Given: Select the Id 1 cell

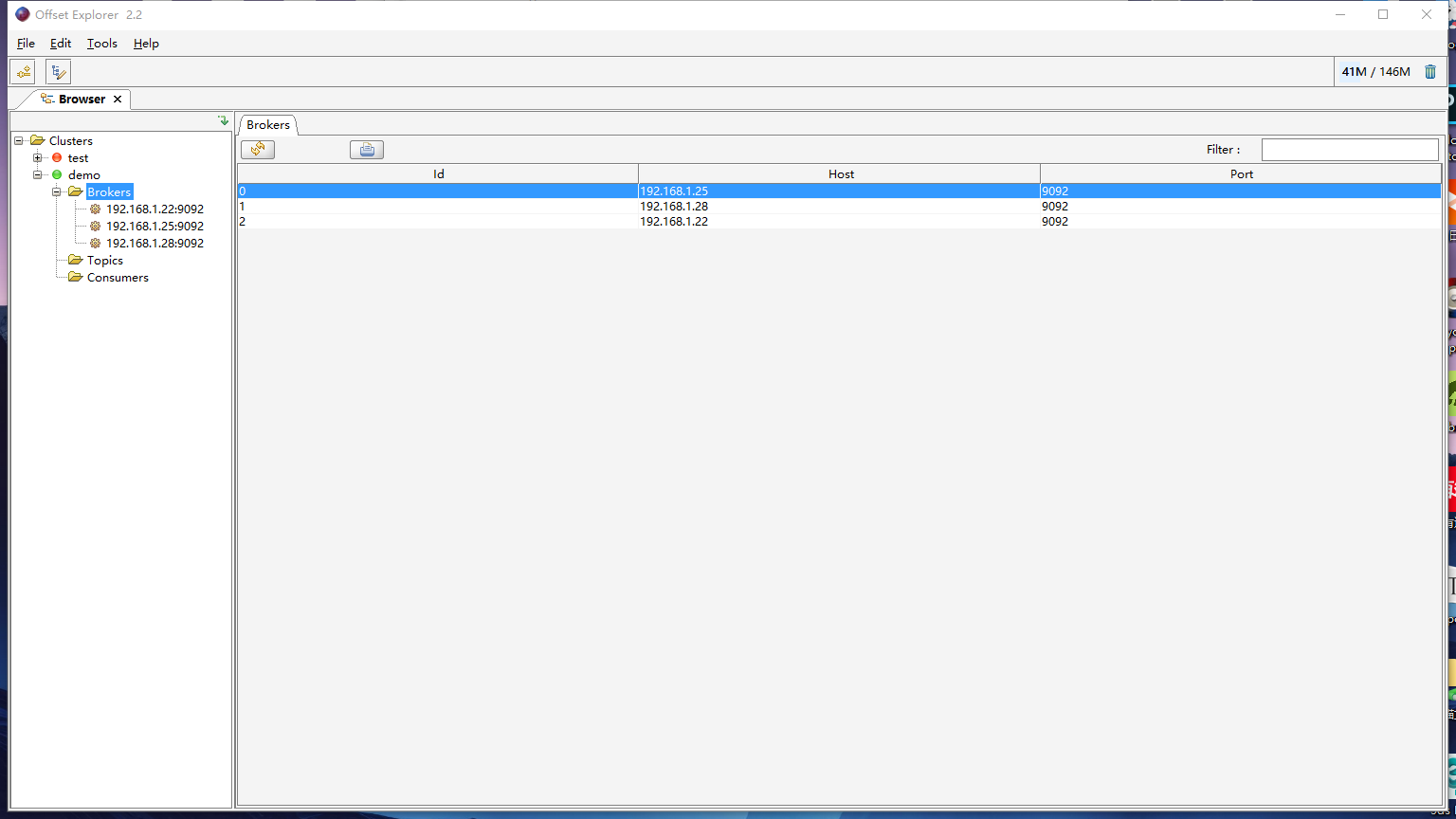Looking at the screenshot, I should tap(438, 207).
